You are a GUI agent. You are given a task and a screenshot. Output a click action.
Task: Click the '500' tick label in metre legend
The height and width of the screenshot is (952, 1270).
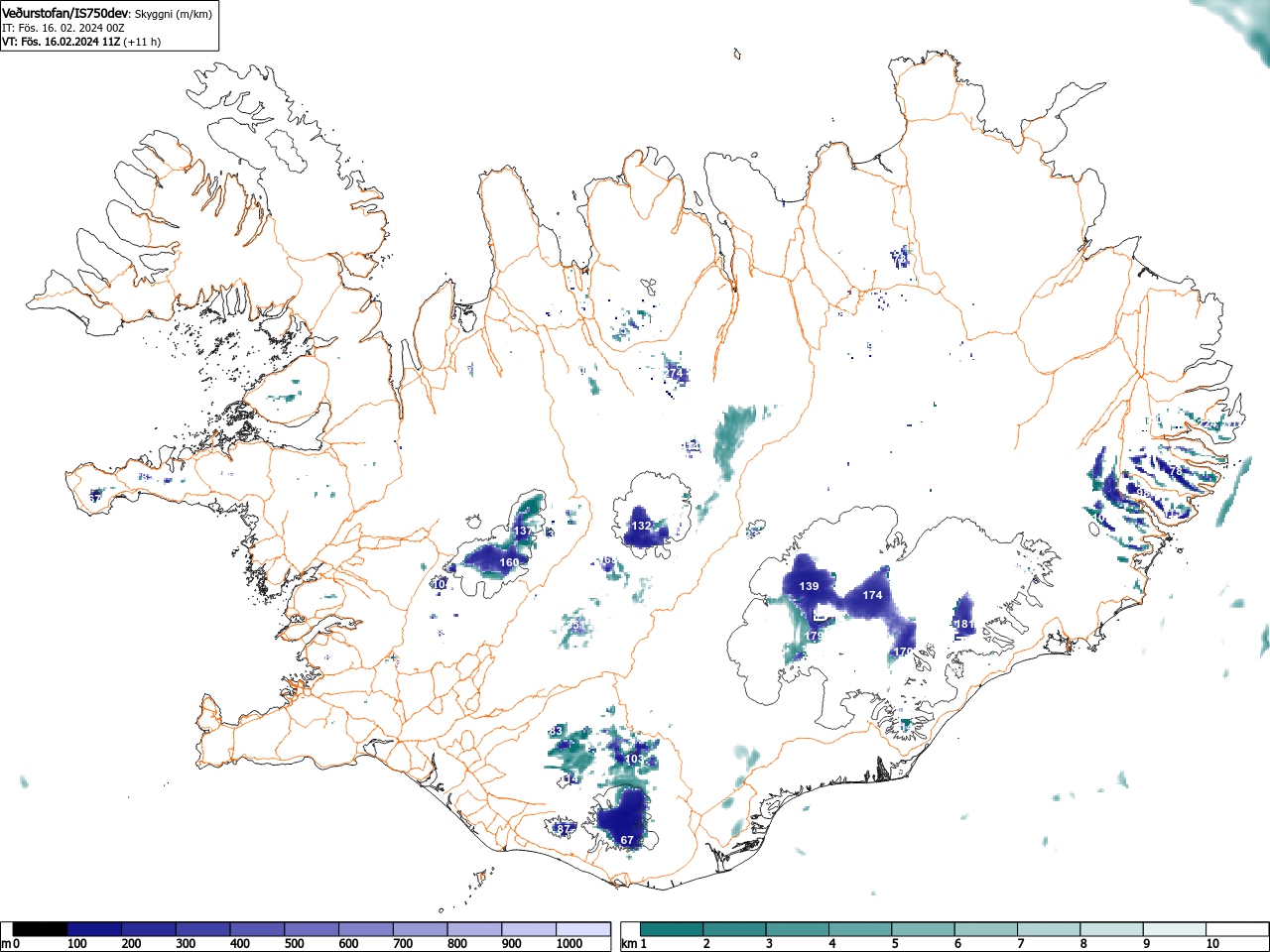pyautogui.click(x=295, y=944)
